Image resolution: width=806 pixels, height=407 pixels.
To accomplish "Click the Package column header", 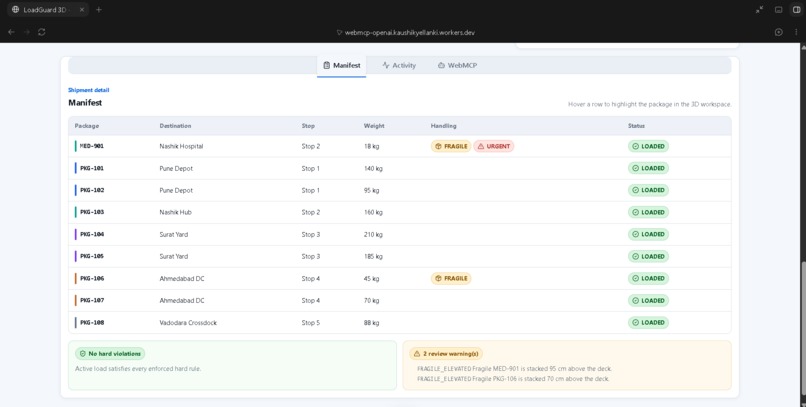I will pyautogui.click(x=86, y=126).
